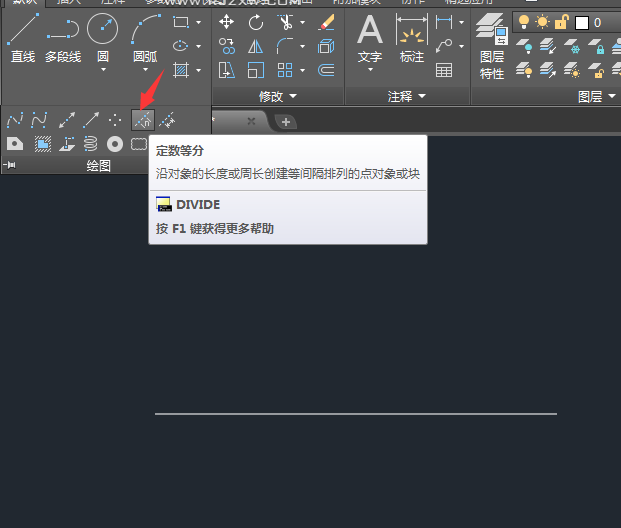Viewport: 621px width, 528px height.
Task: Click the Revision Cloud tool icon
Action: point(139,144)
